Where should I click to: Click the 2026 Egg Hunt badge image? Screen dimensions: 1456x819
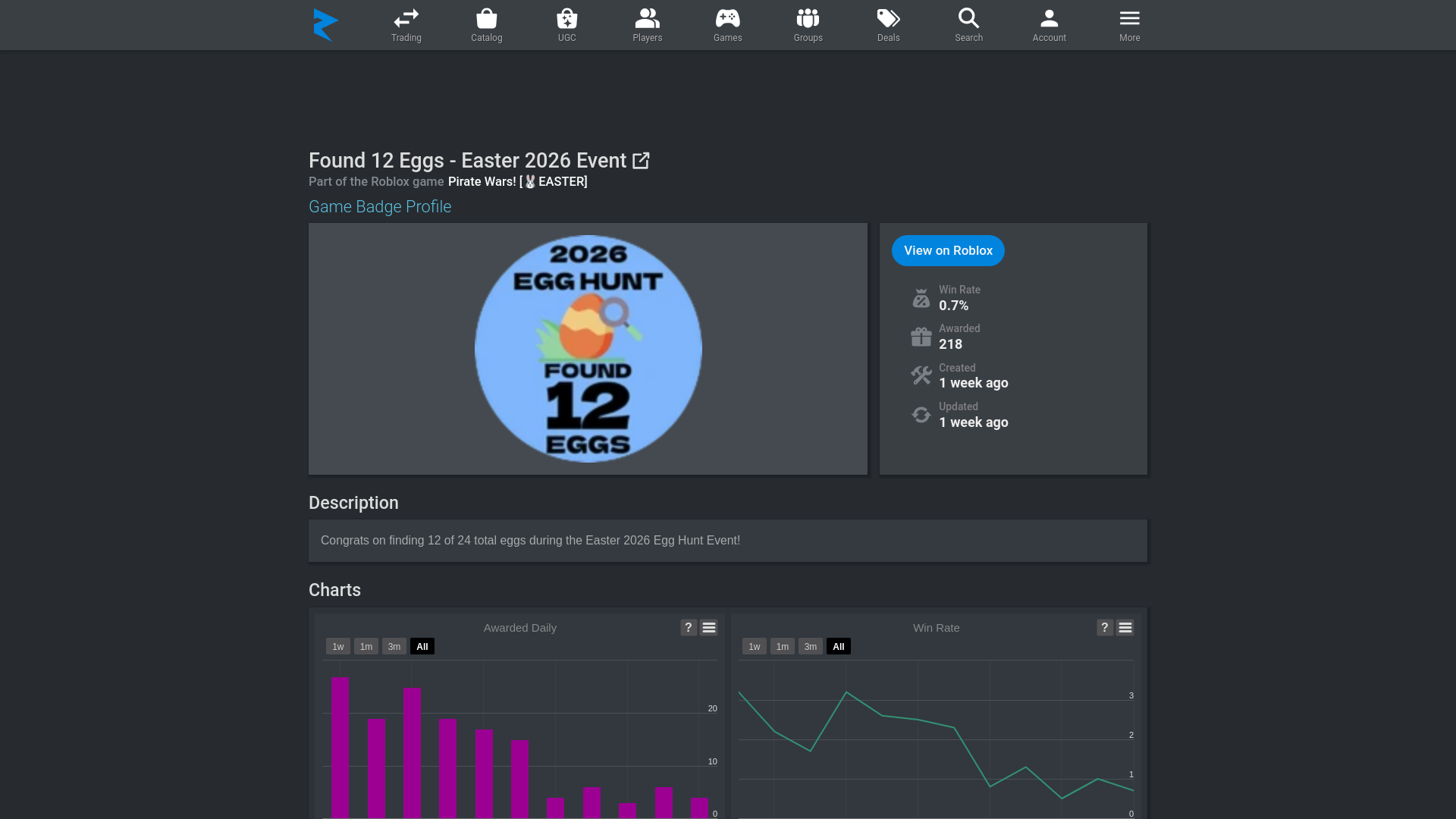(588, 349)
